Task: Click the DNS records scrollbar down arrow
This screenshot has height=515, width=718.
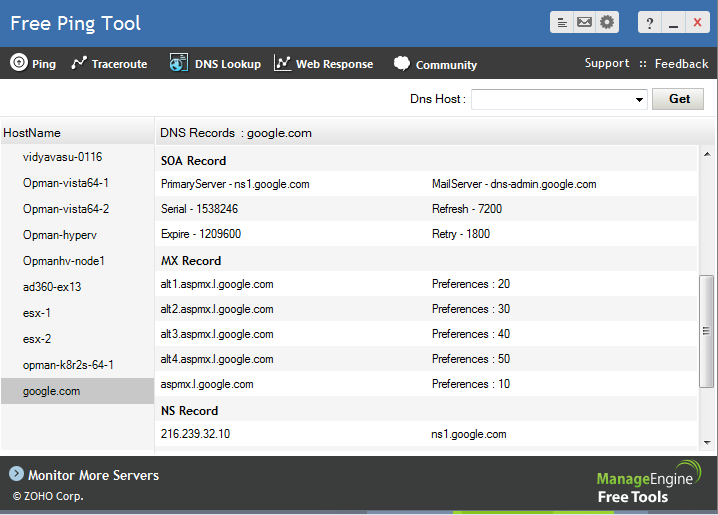Action: point(706,440)
